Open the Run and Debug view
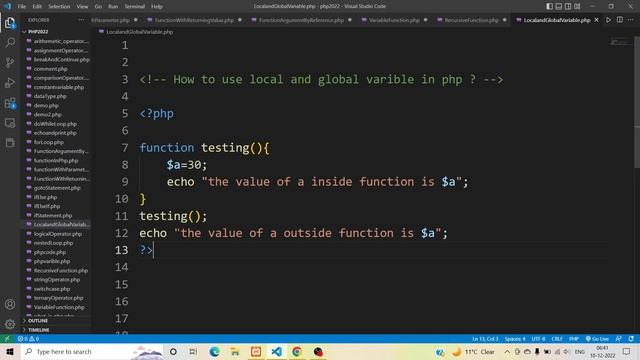 (x=10, y=82)
